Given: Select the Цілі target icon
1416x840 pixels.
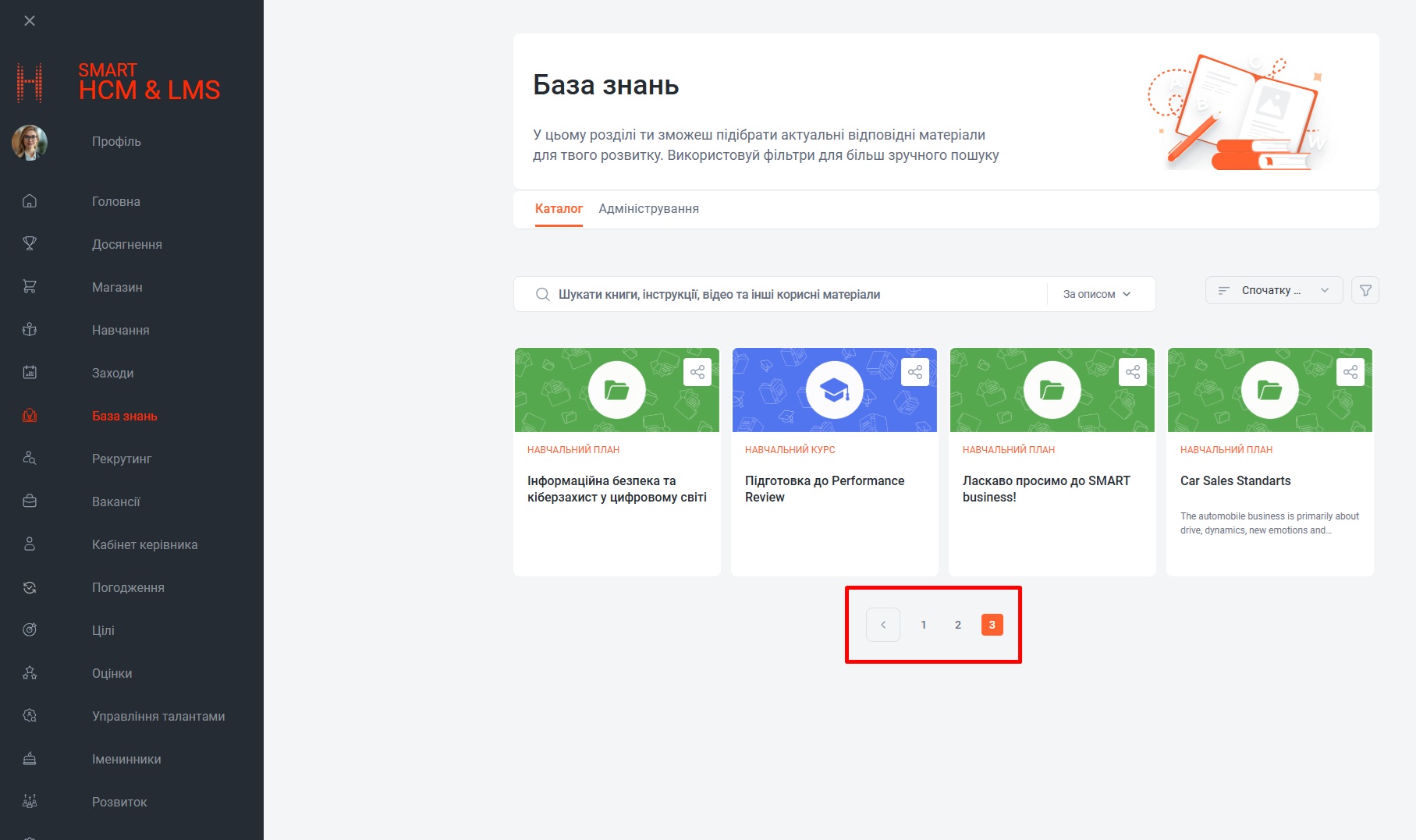Looking at the screenshot, I should [30, 629].
